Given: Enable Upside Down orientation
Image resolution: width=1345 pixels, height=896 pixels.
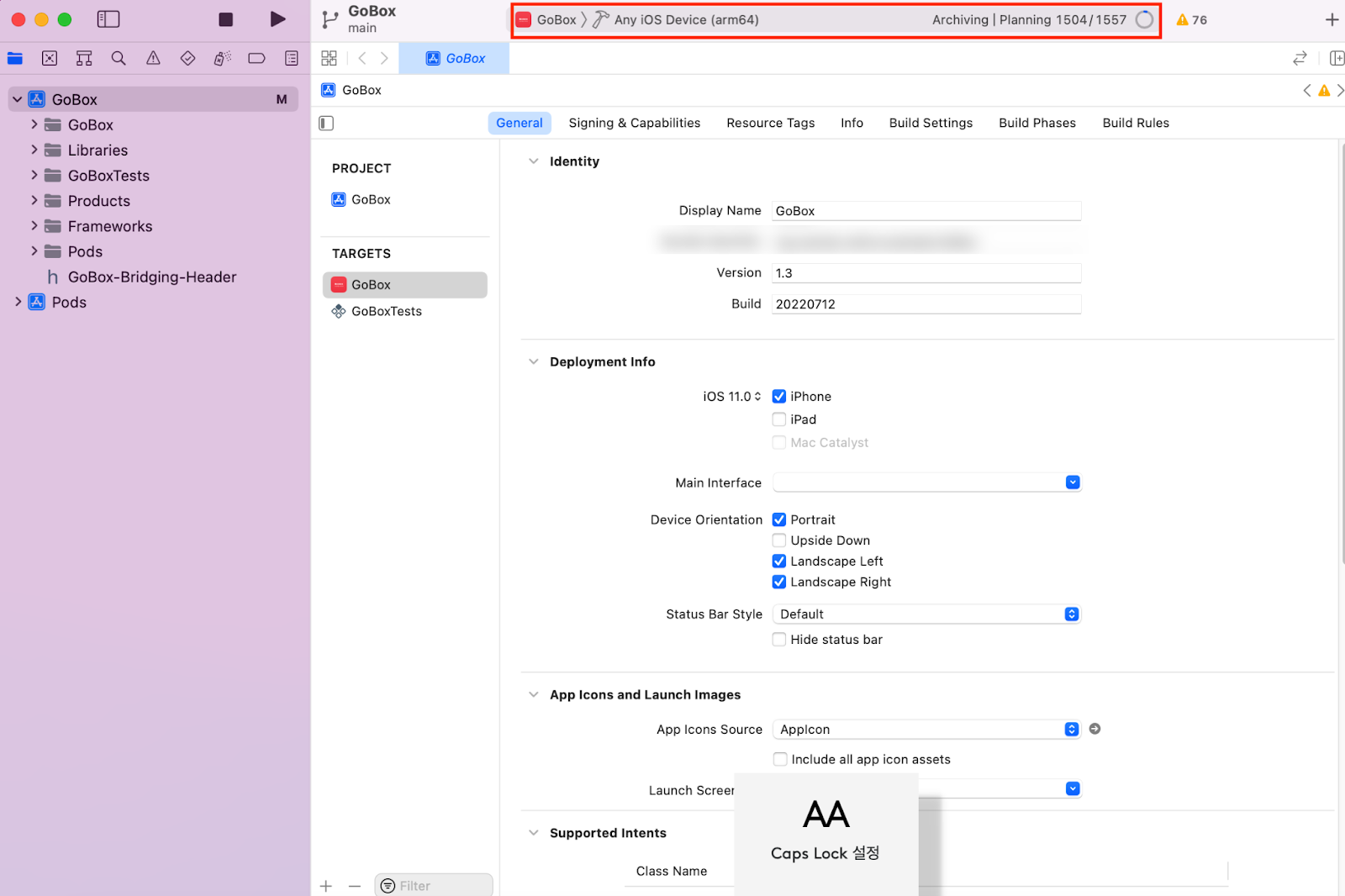Looking at the screenshot, I should 779,540.
